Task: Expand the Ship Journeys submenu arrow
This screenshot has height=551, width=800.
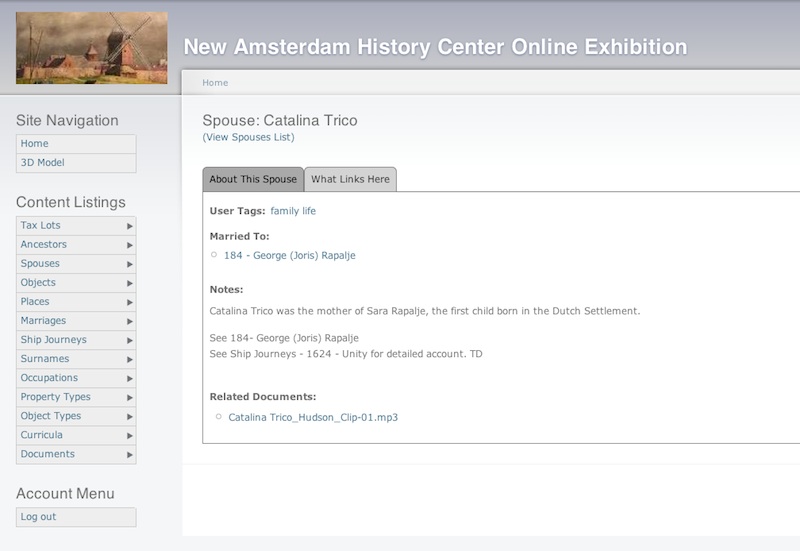Action: [x=130, y=340]
